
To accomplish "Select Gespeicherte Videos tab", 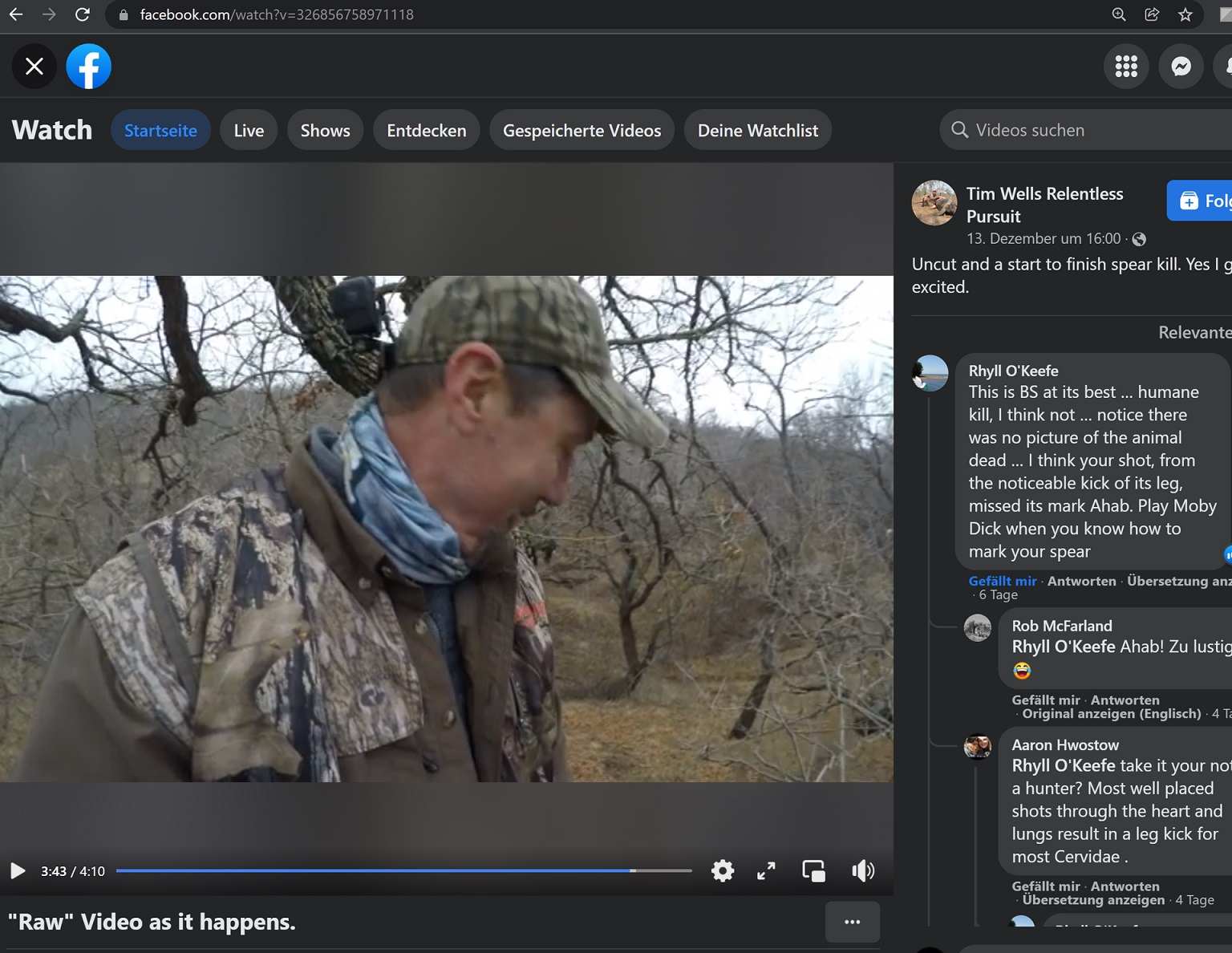I will click(x=582, y=130).
